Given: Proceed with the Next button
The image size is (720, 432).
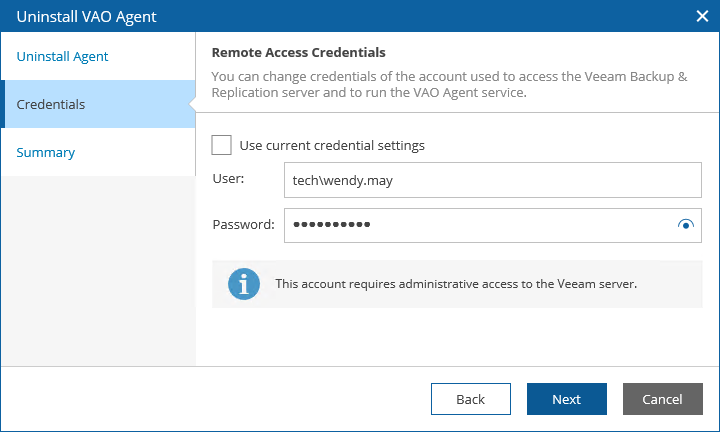Looking at the screenshot, I should (566, 399).
